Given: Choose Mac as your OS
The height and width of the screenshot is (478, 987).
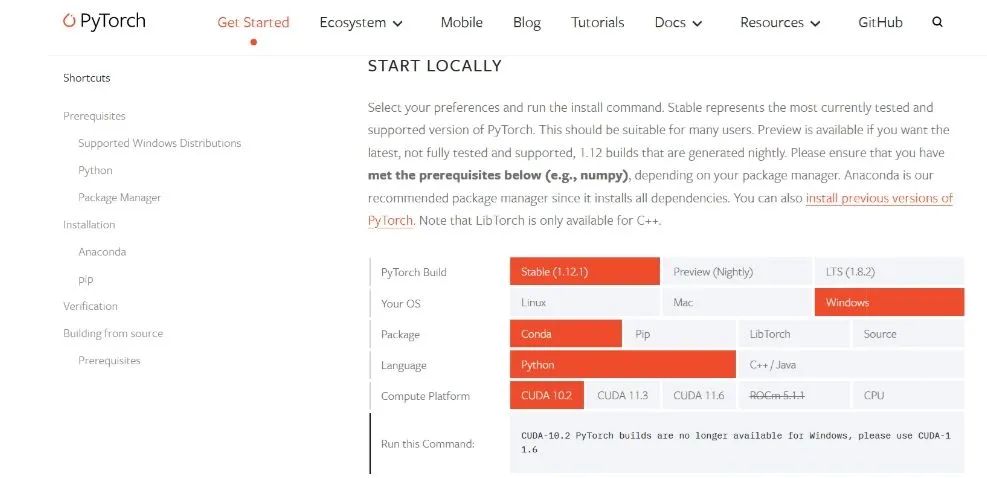Looking at the screenshot, I should (736, 302).
